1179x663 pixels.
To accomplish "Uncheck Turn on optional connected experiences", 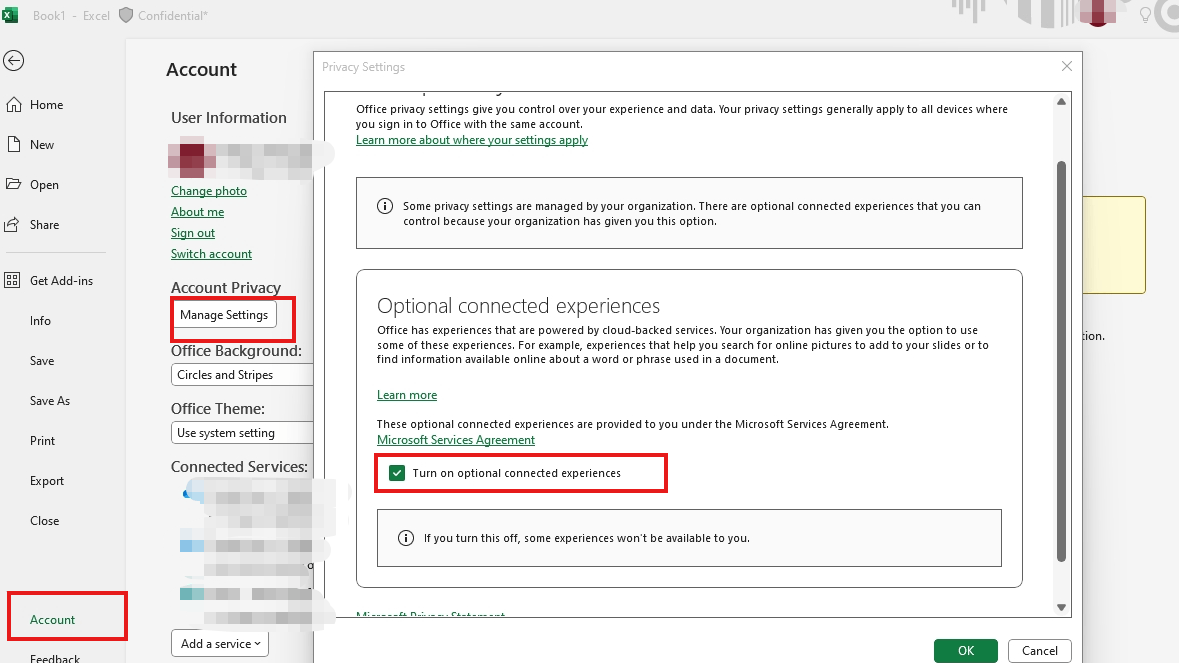I will click(397, 473).
